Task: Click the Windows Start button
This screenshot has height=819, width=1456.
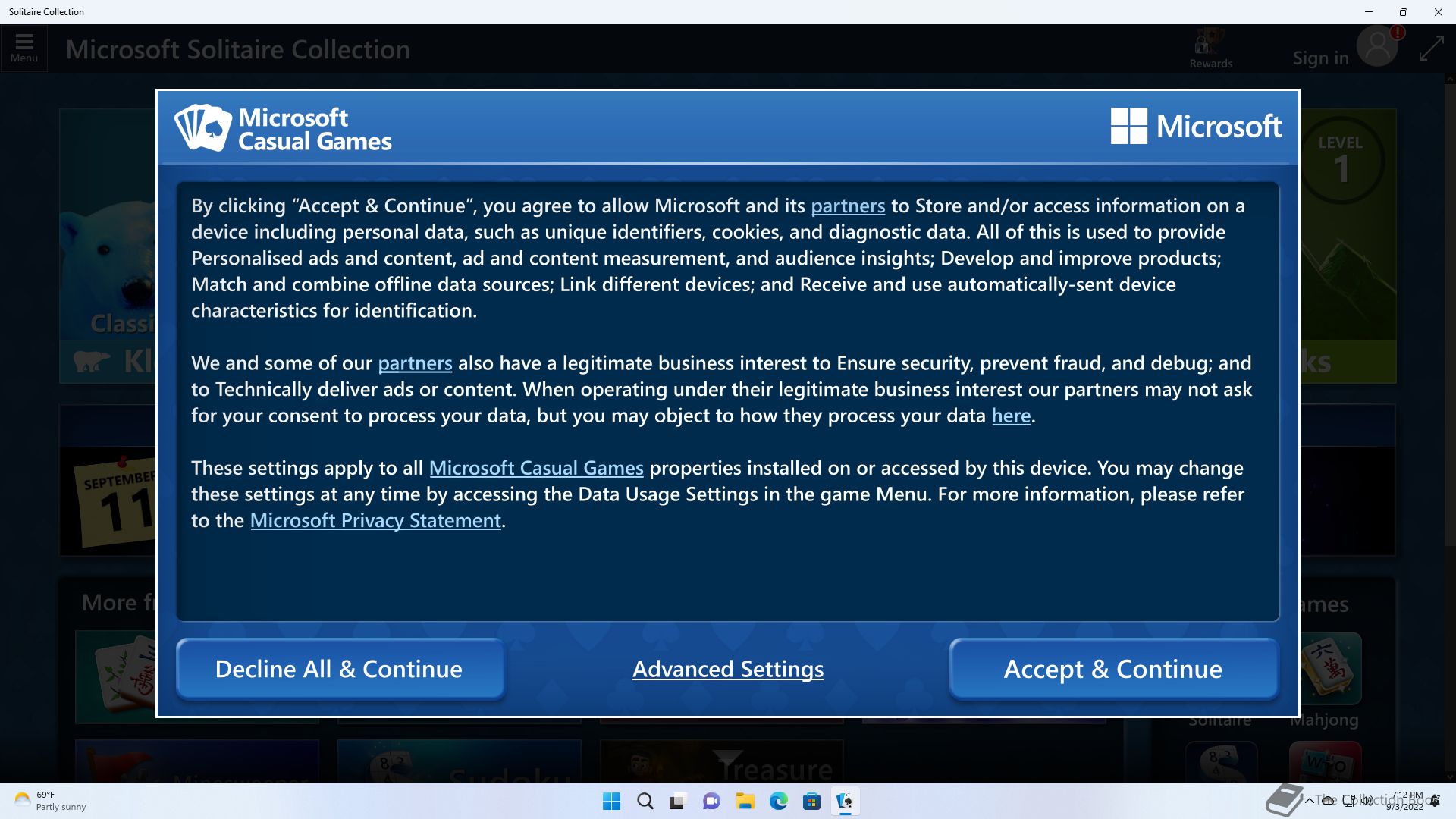Action: (611, 801)
